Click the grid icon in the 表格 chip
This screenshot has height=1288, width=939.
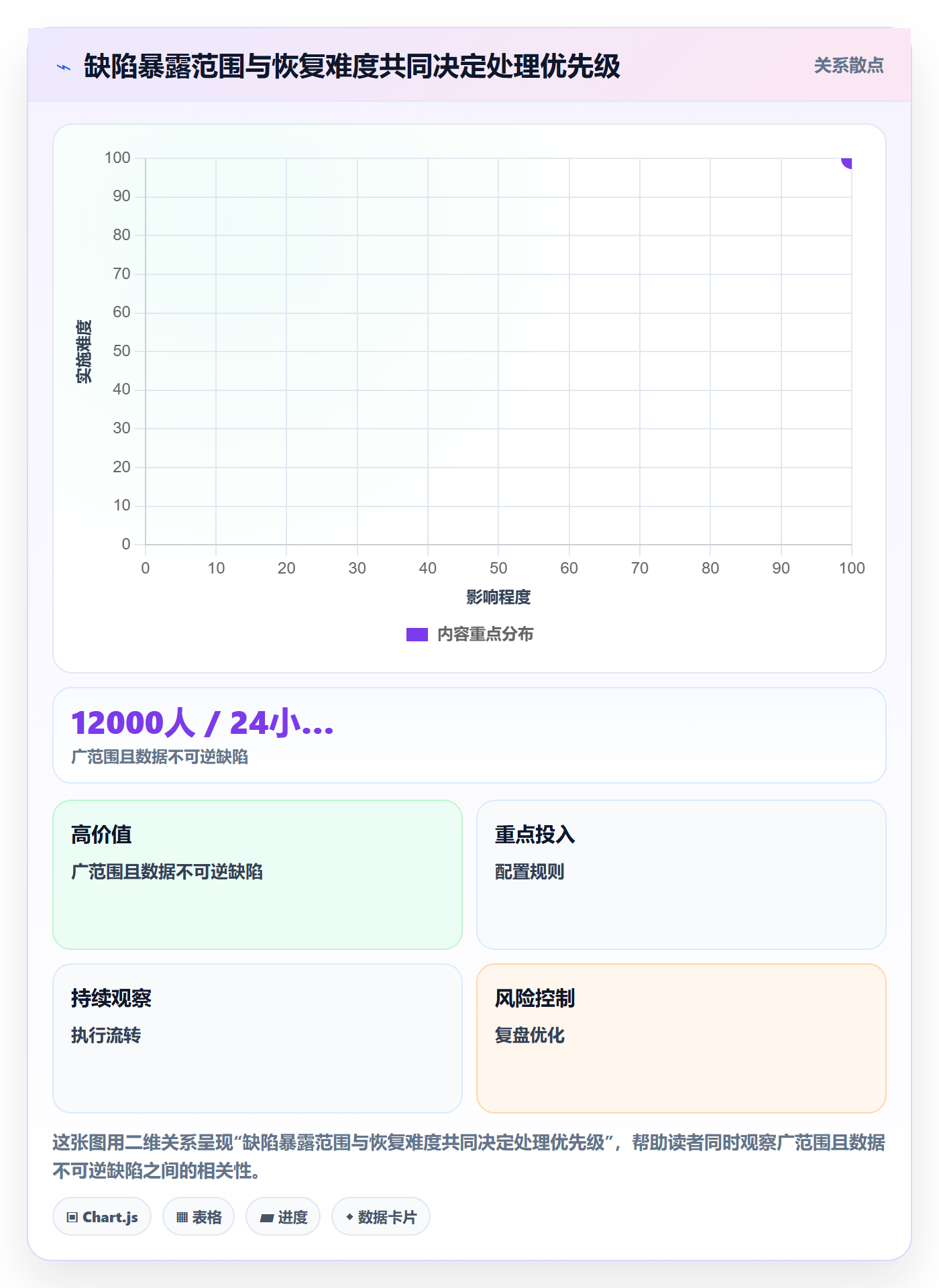[x=182, y=1218]
